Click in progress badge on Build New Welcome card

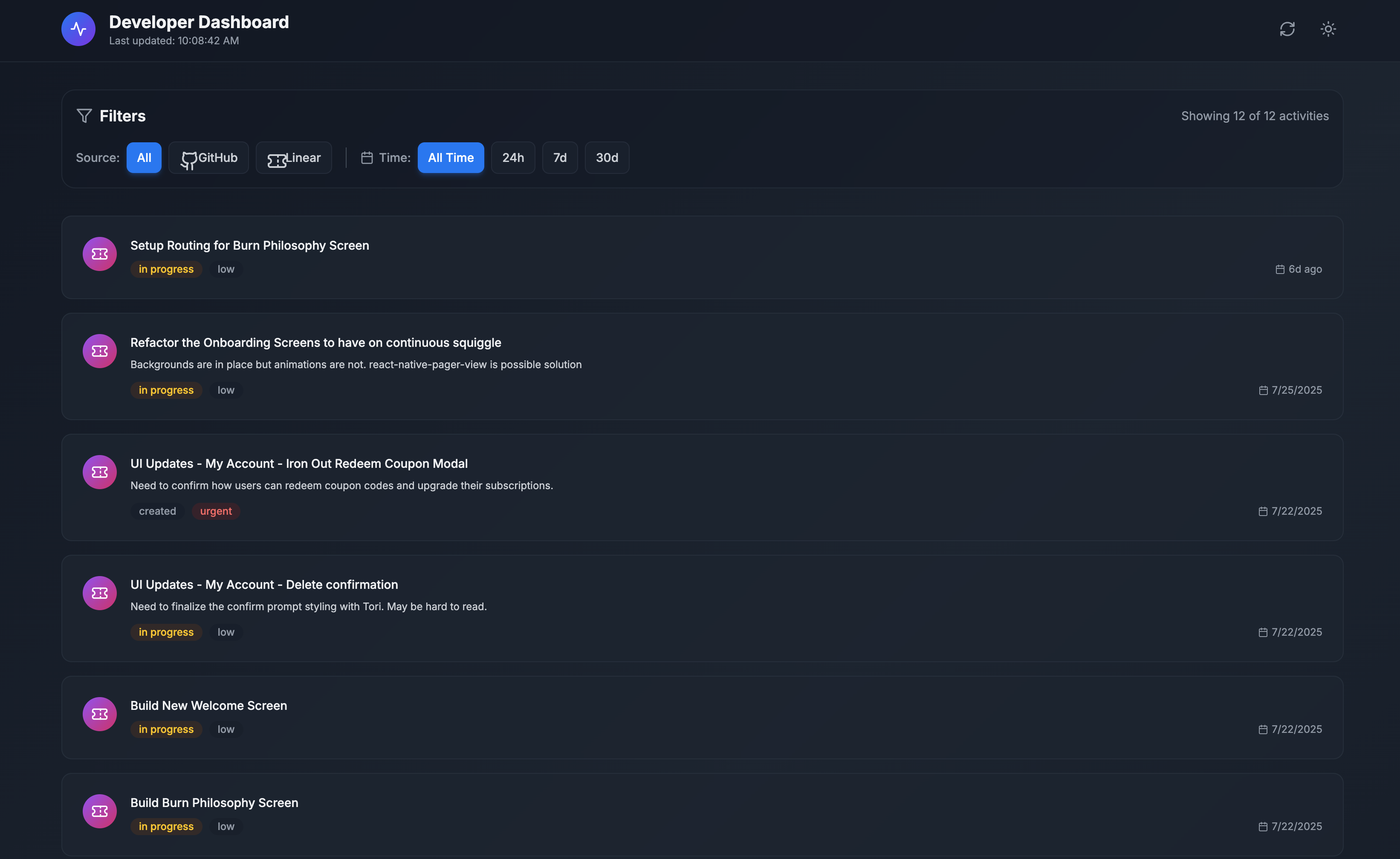pos(166,729)
